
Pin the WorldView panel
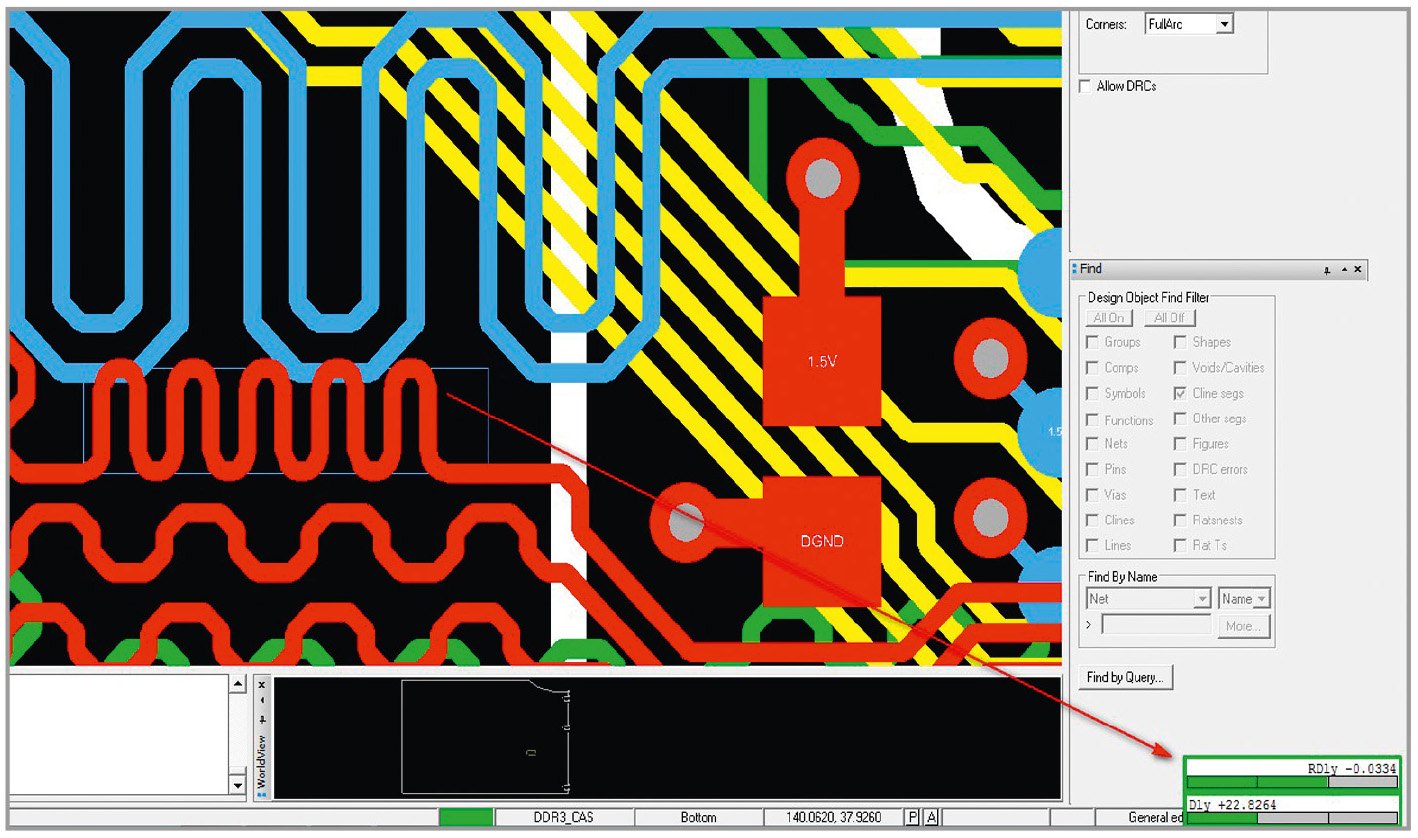262,719
